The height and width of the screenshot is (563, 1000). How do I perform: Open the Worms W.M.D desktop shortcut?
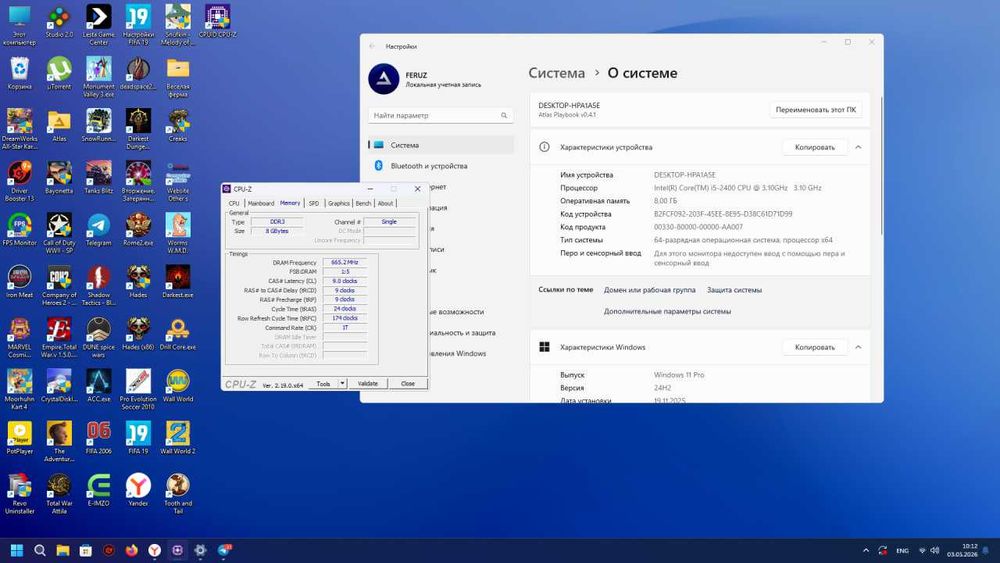point(177,234)
